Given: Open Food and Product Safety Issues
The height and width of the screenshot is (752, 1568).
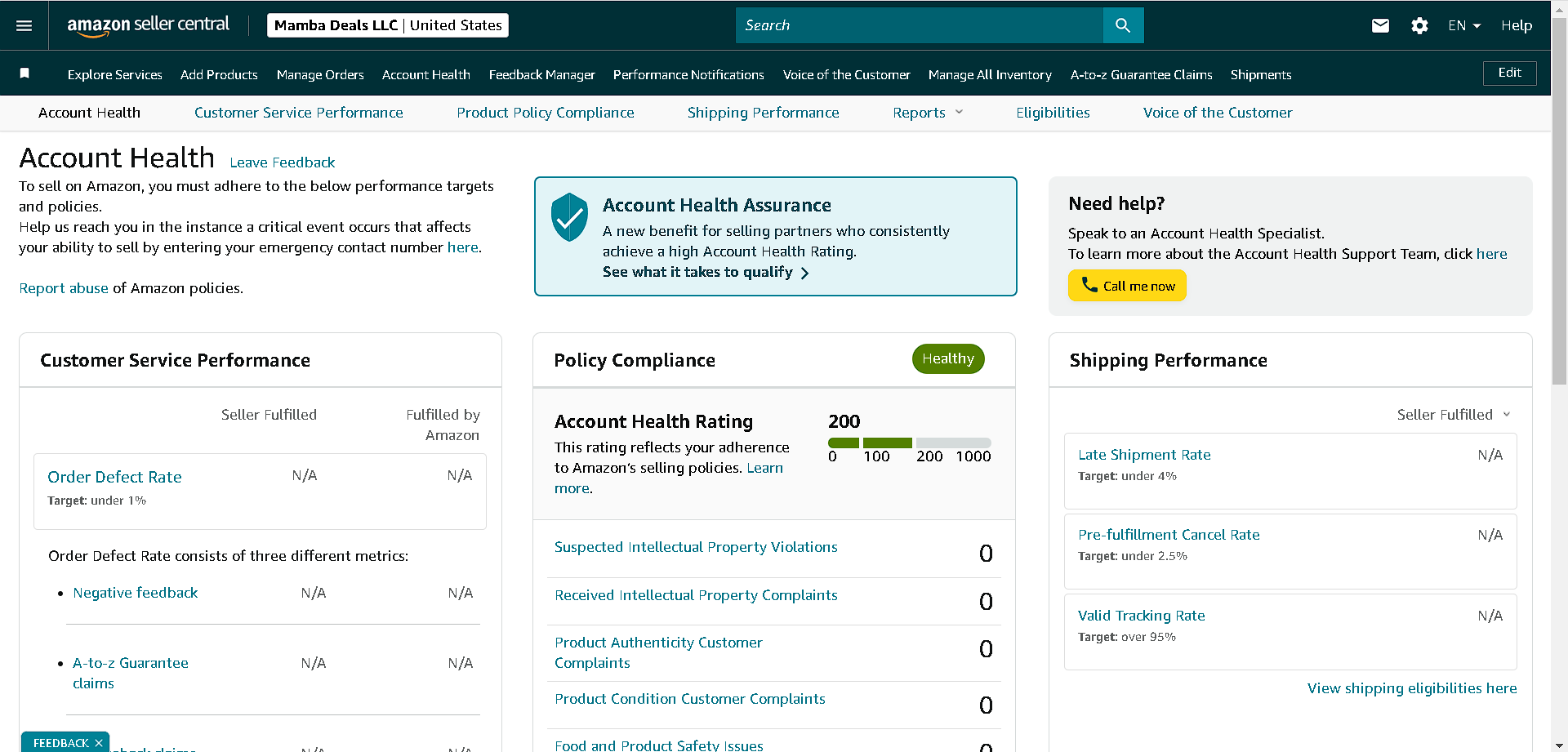Looking at the screenshot, I should pos(659,745).
